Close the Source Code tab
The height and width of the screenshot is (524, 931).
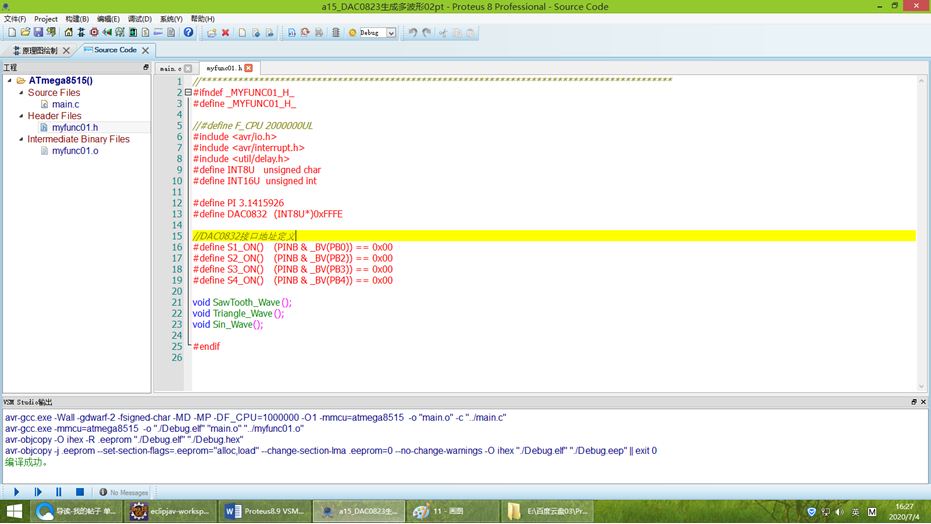(145, 50)
